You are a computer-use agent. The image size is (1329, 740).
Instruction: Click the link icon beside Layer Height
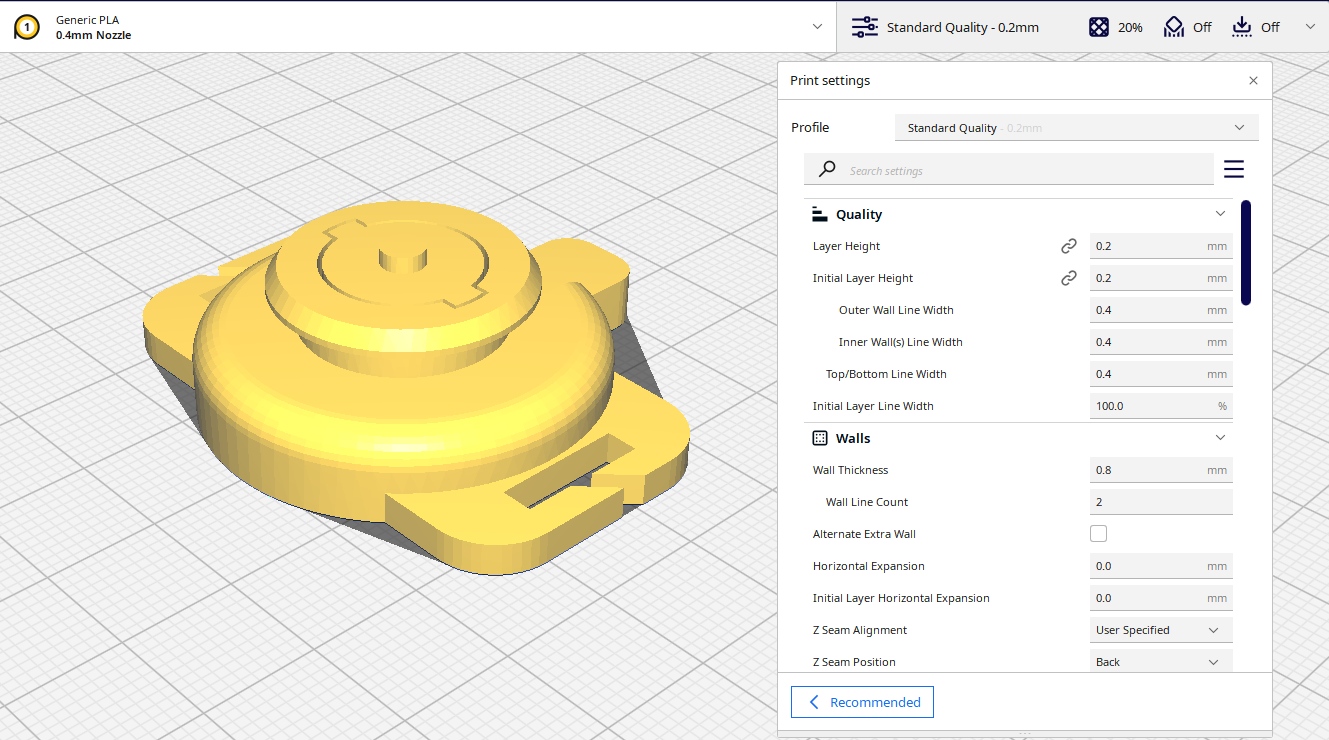click(x=1069, y=246)
